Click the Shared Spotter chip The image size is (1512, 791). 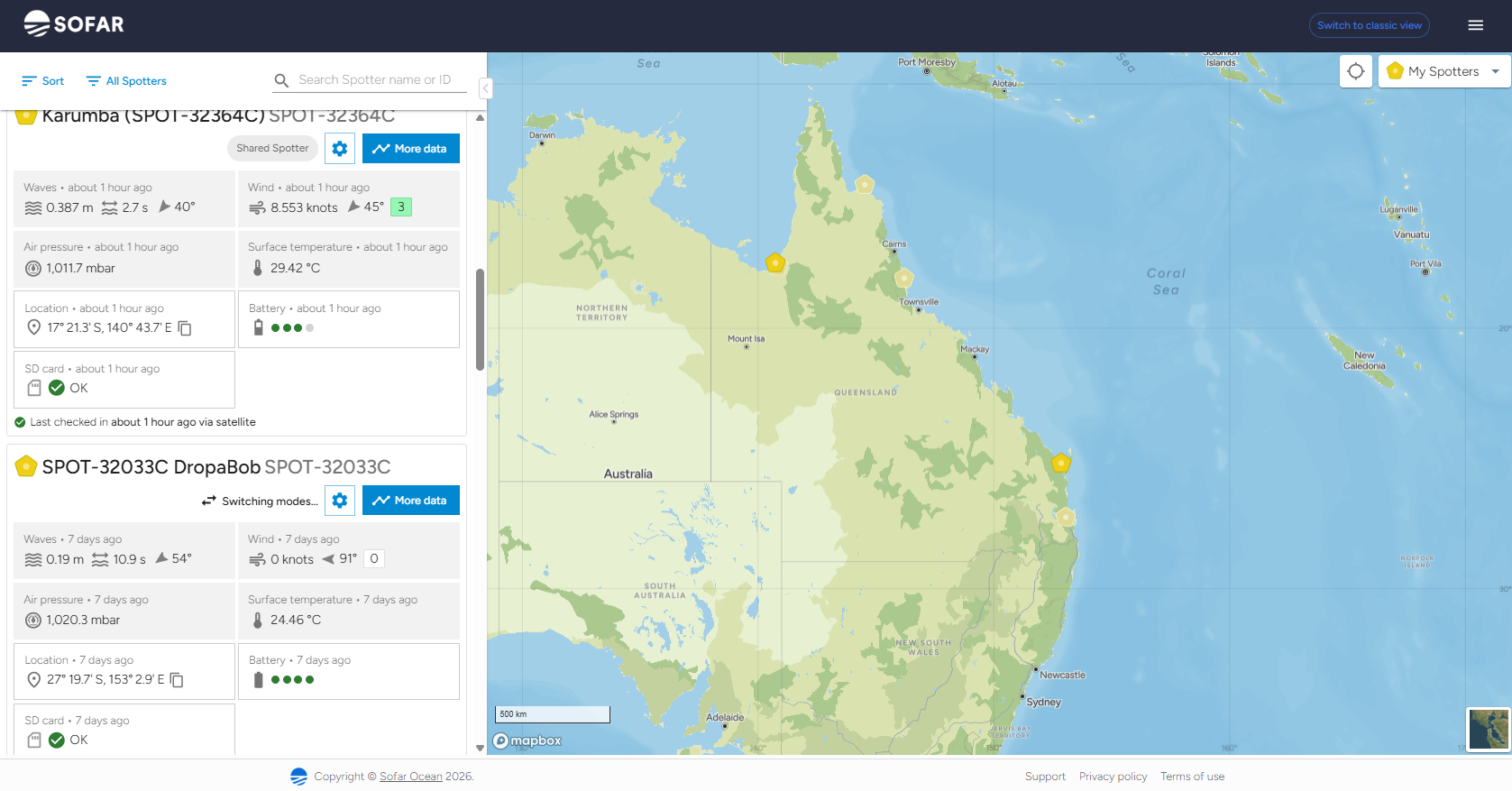(272, 148)
